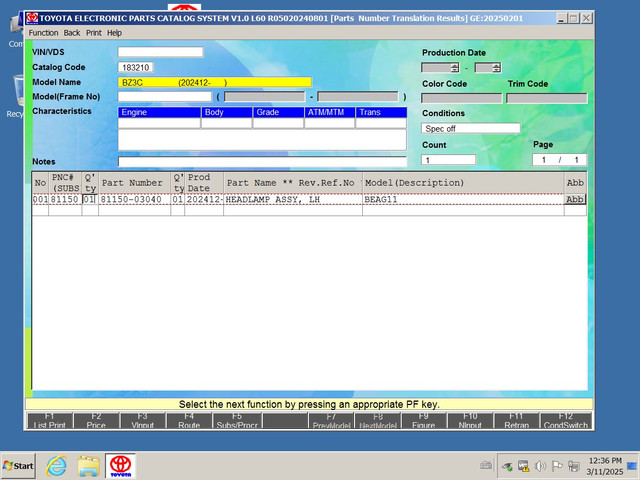Click the Model(Description) column header
Image resolution: width=640 pixels, height=480 pixels.
click(463, 183)
